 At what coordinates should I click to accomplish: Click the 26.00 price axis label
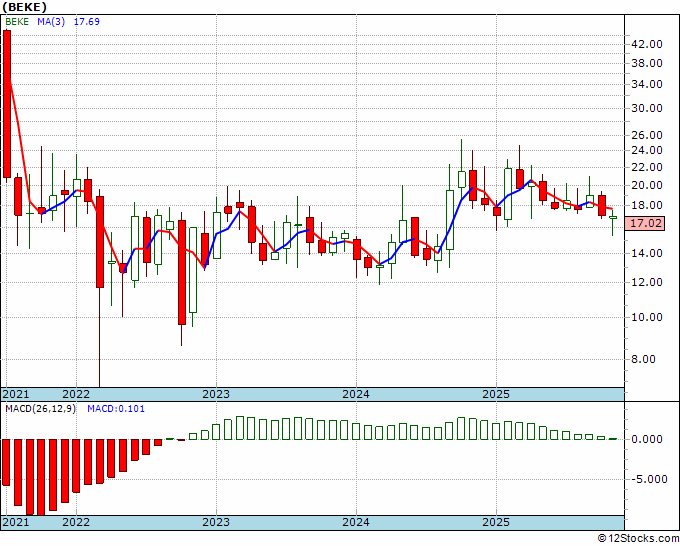pos(647,135)
